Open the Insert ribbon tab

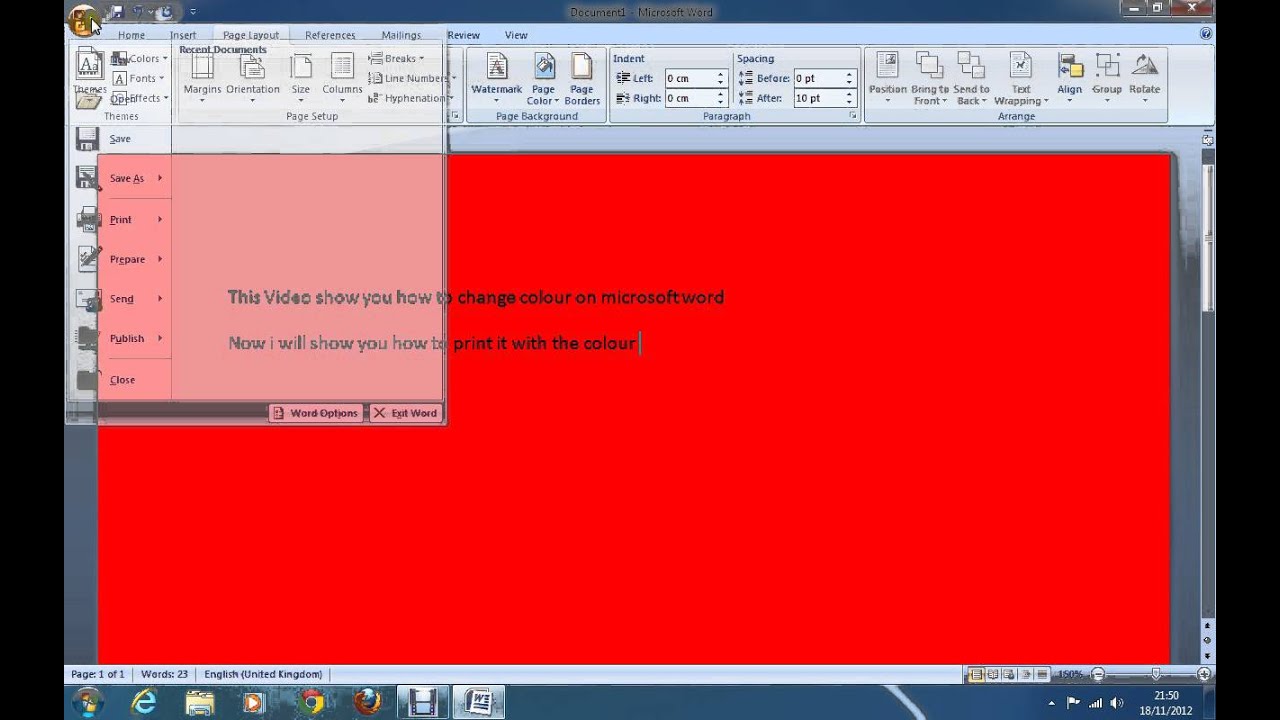coord(183,35)
